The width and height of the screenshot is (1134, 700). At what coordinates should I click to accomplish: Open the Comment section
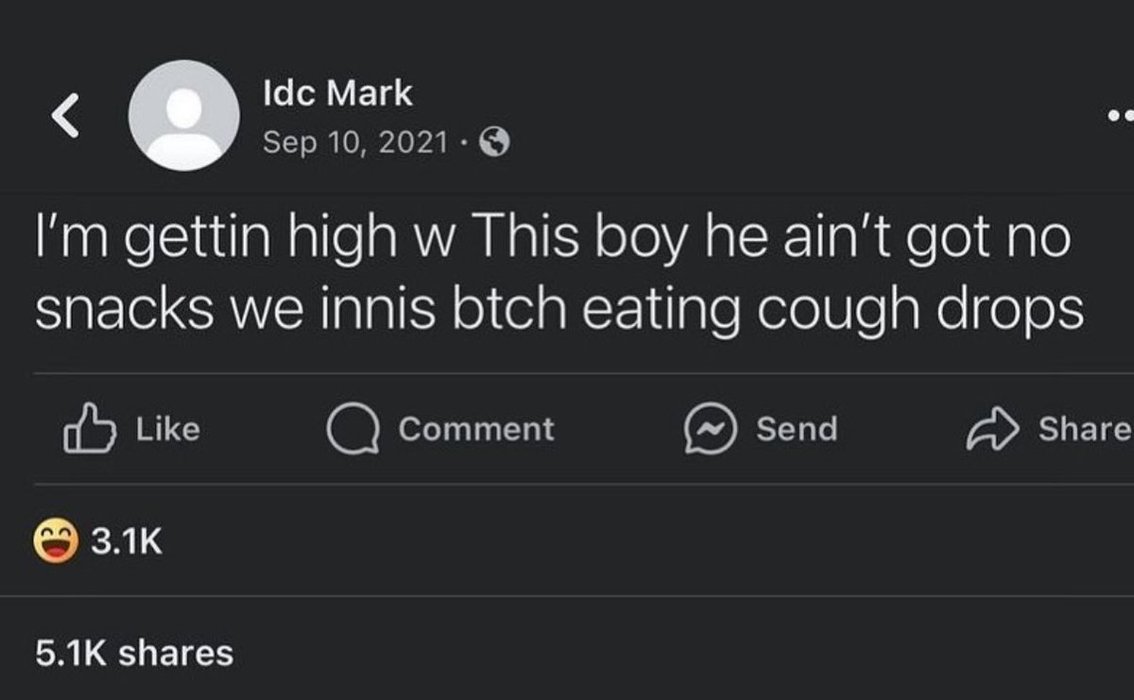[440, 429]
